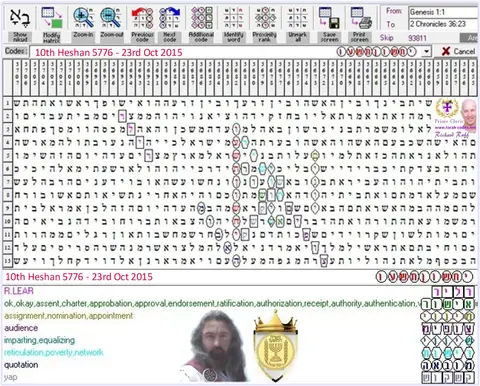480x386 pixels.
Task: Click the imparting,equalizing legend entry
Action: click(39, 340)
